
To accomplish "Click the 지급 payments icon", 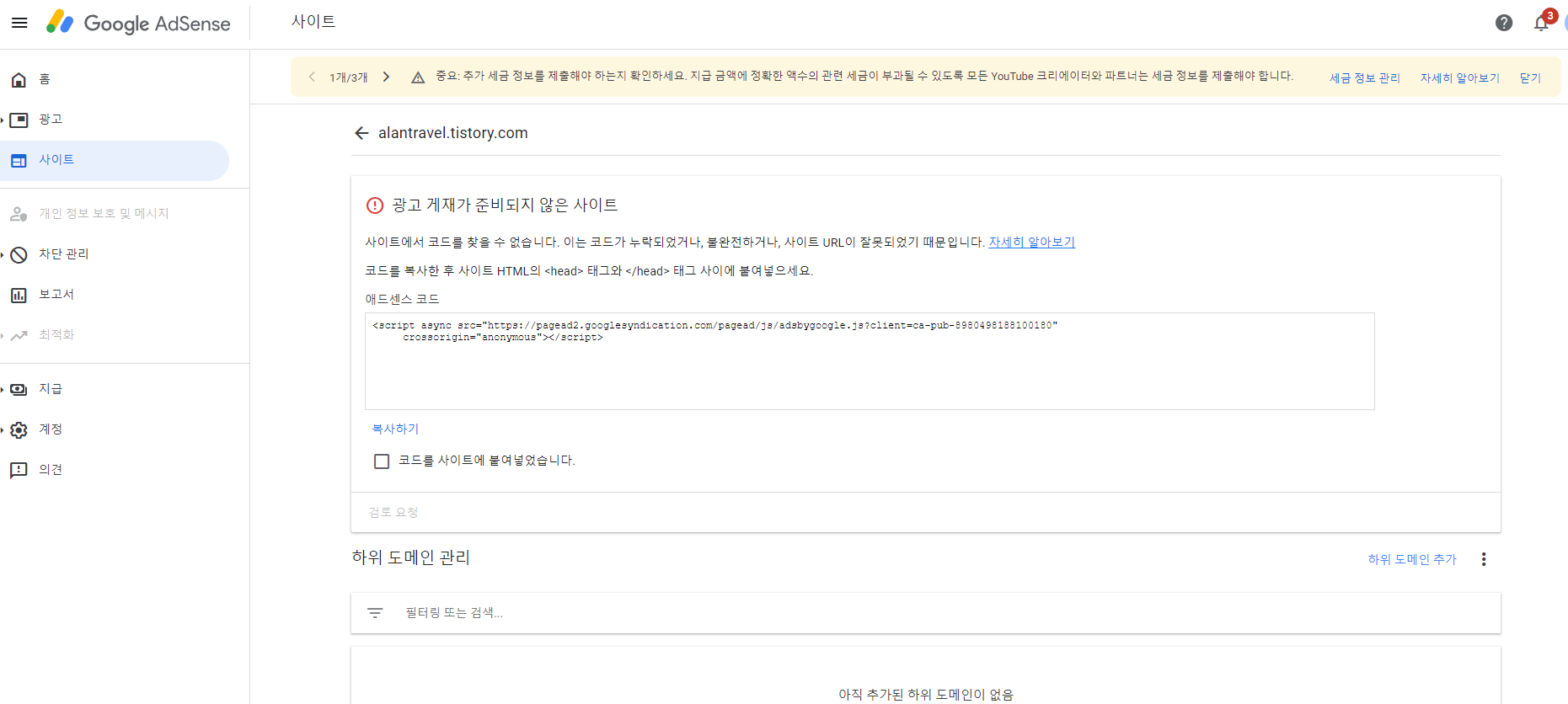I will (x=19, y=390).
